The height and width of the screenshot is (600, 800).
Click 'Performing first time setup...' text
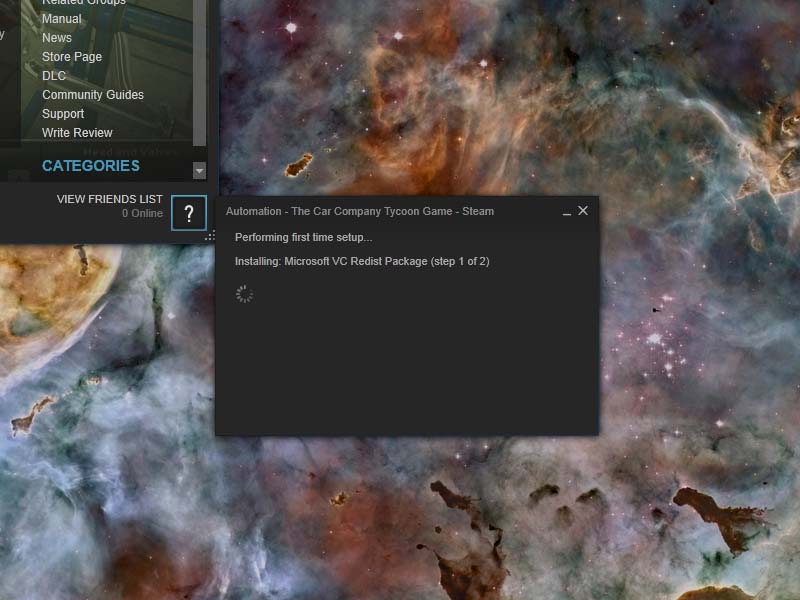(304, 237)
